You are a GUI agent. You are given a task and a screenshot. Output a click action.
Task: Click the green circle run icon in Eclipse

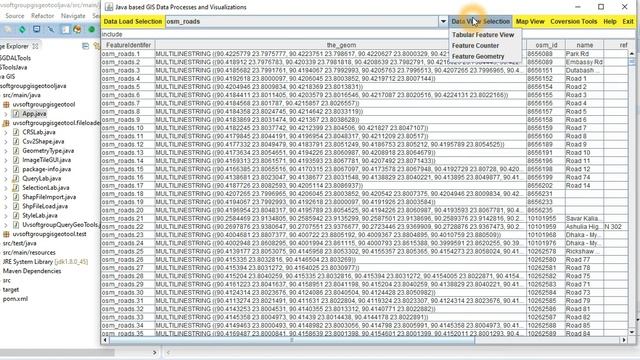point(91,29)
